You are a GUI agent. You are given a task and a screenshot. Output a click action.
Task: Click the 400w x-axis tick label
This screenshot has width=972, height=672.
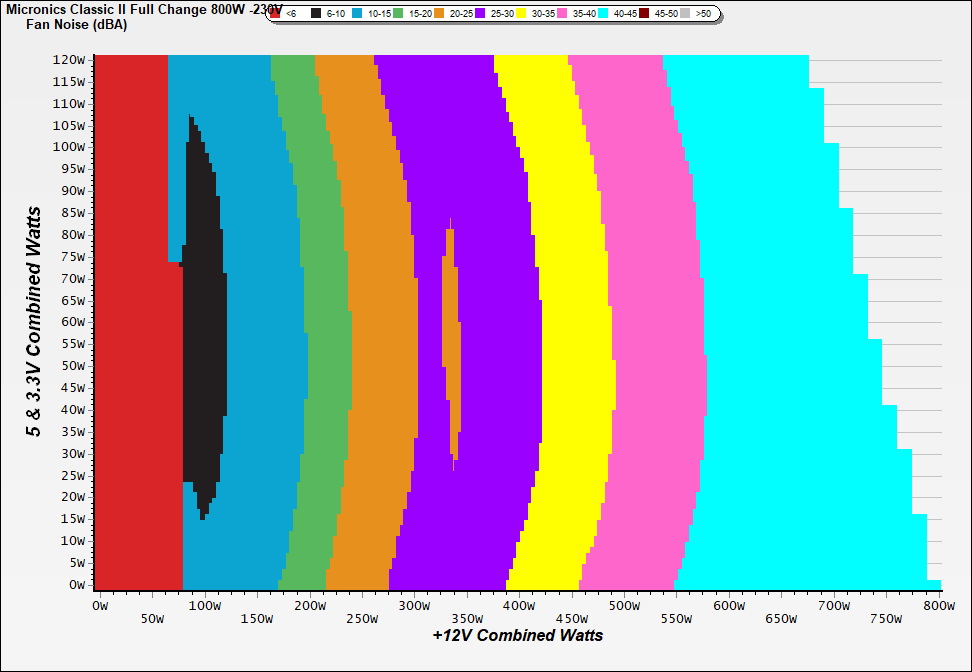click(518, 605)
